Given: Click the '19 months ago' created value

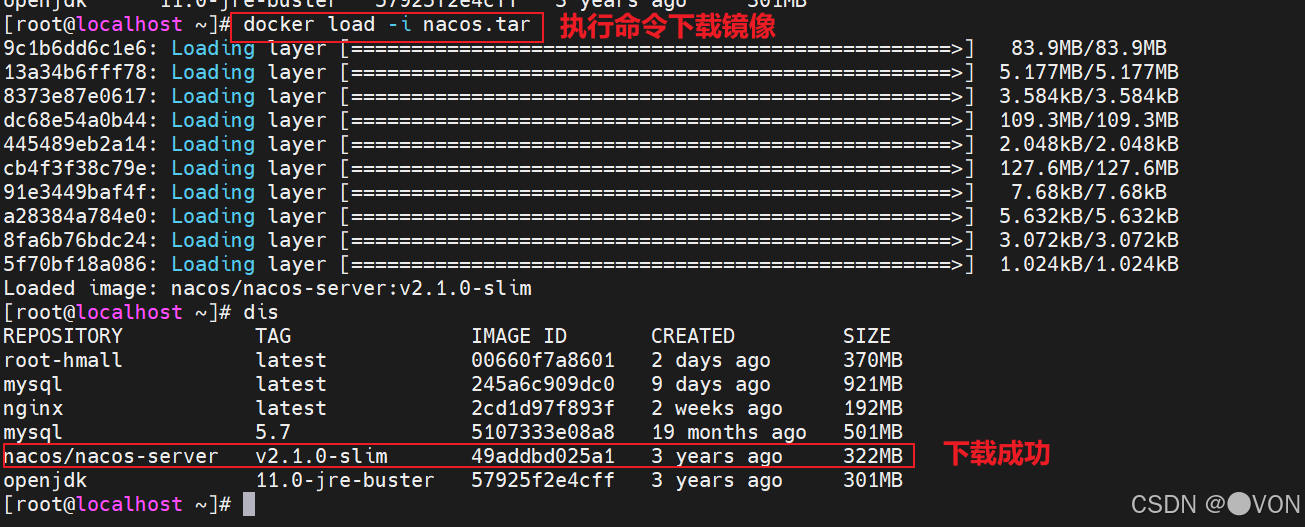Looking at the screenshot, I should [729, 432].
